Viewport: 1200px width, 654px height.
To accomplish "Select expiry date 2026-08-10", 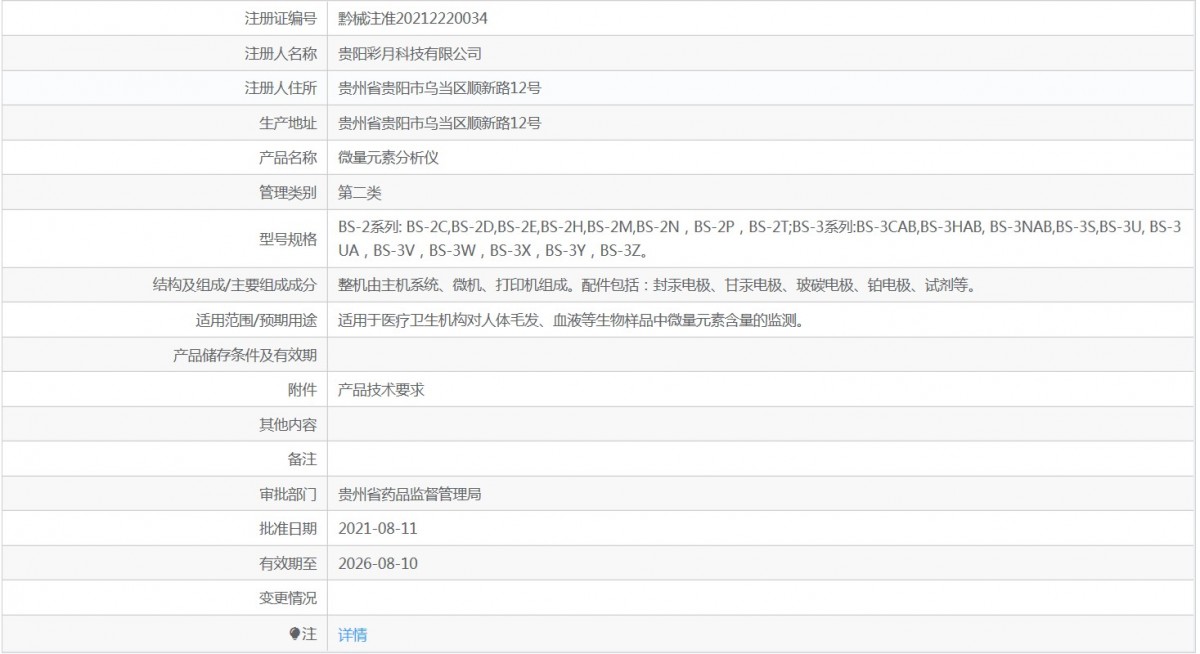I will click(x=378, y=563).
